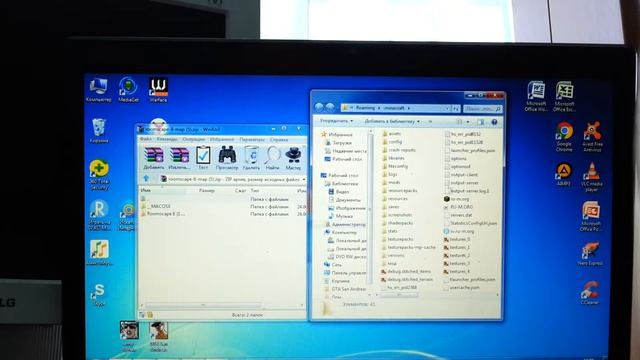640x360 pixels.
Task: Open the Параметры menu in WinRAR
Action: (252, 140)
